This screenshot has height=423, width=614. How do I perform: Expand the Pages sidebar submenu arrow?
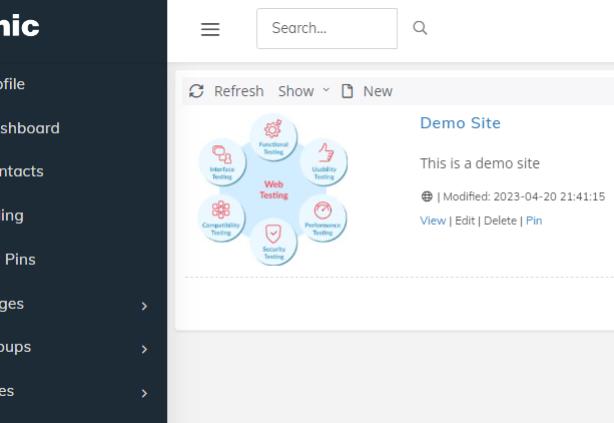[x=144, y=306]
